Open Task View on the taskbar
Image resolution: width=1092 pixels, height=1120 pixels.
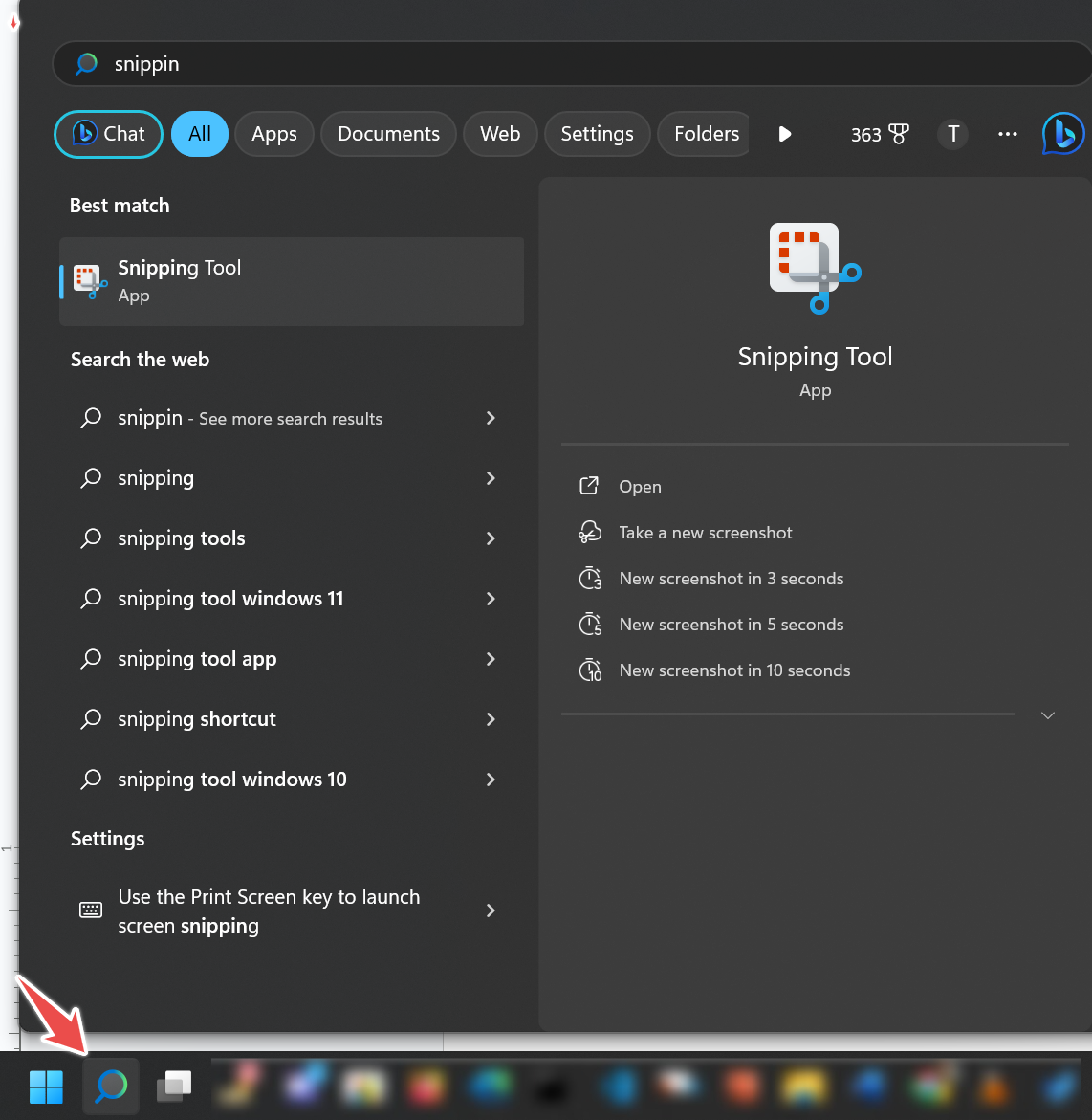pos(174,1087)
